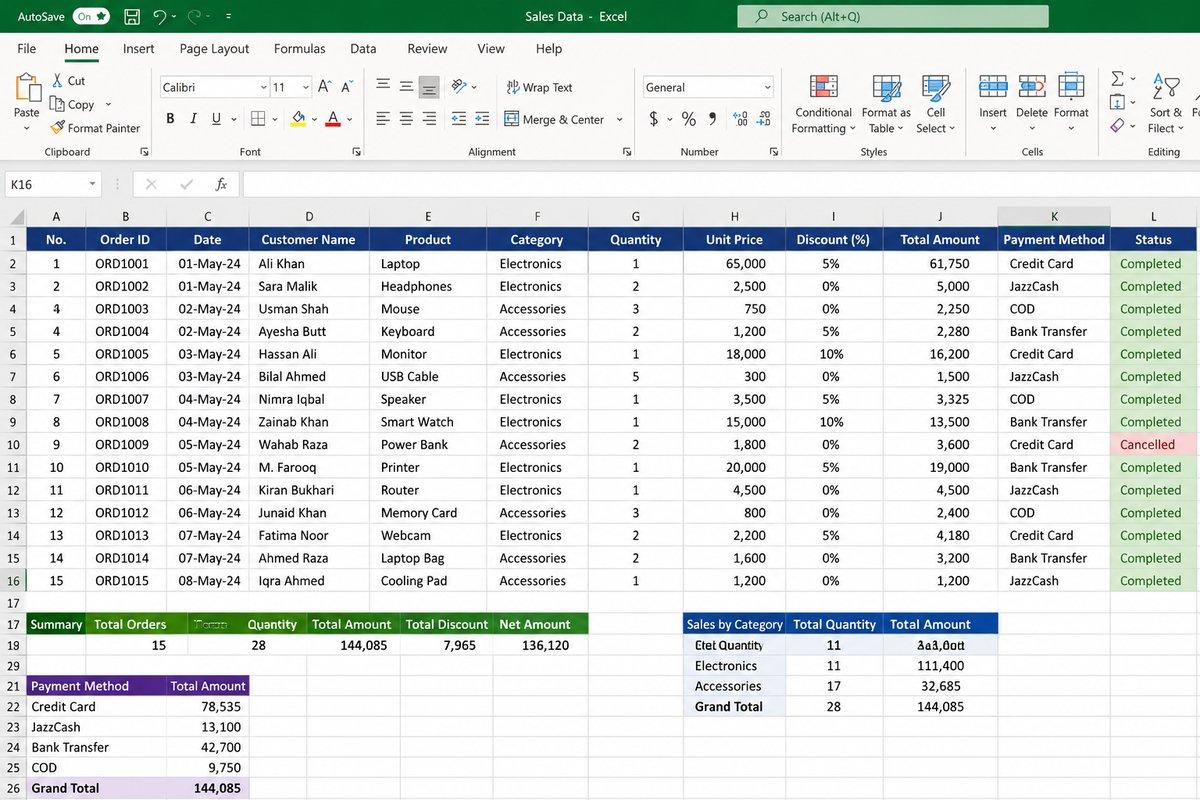The width and height of the screenshot is (1200, 800).
Task: Open the Conditional Formatting icon
Action: 824,87
